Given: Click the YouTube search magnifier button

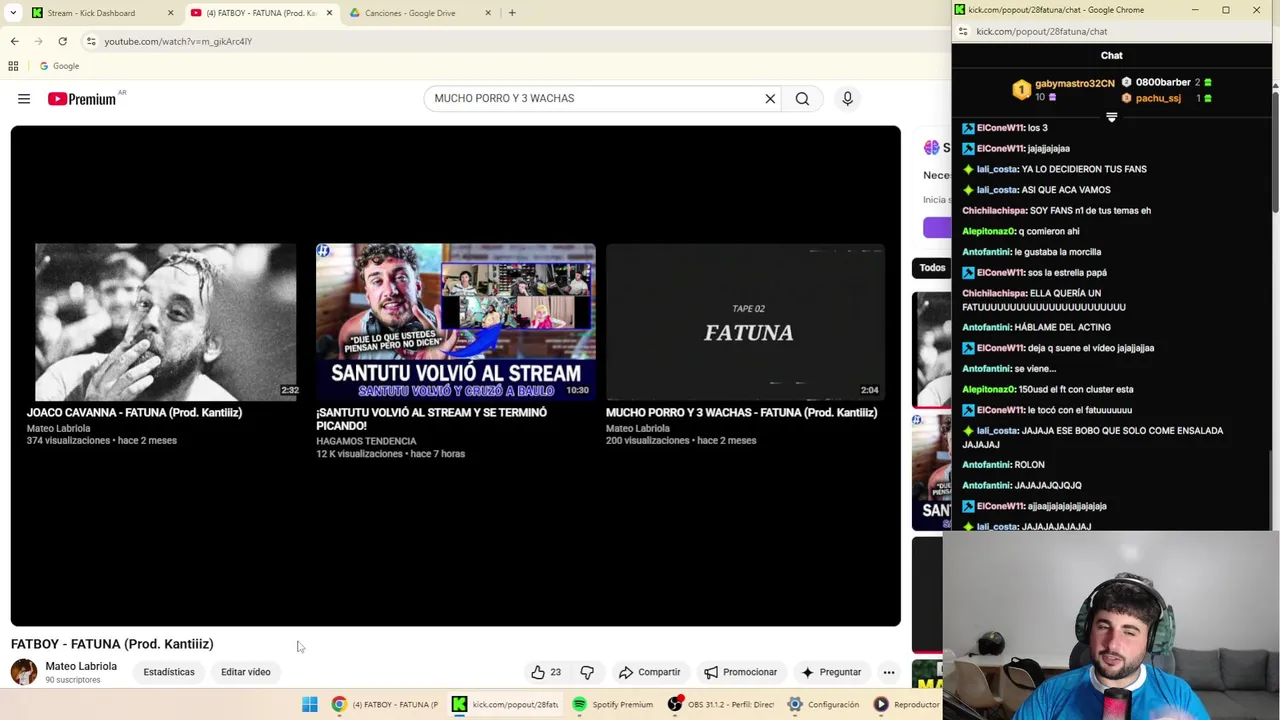Looking at the screenshot, I should [802, 99].
